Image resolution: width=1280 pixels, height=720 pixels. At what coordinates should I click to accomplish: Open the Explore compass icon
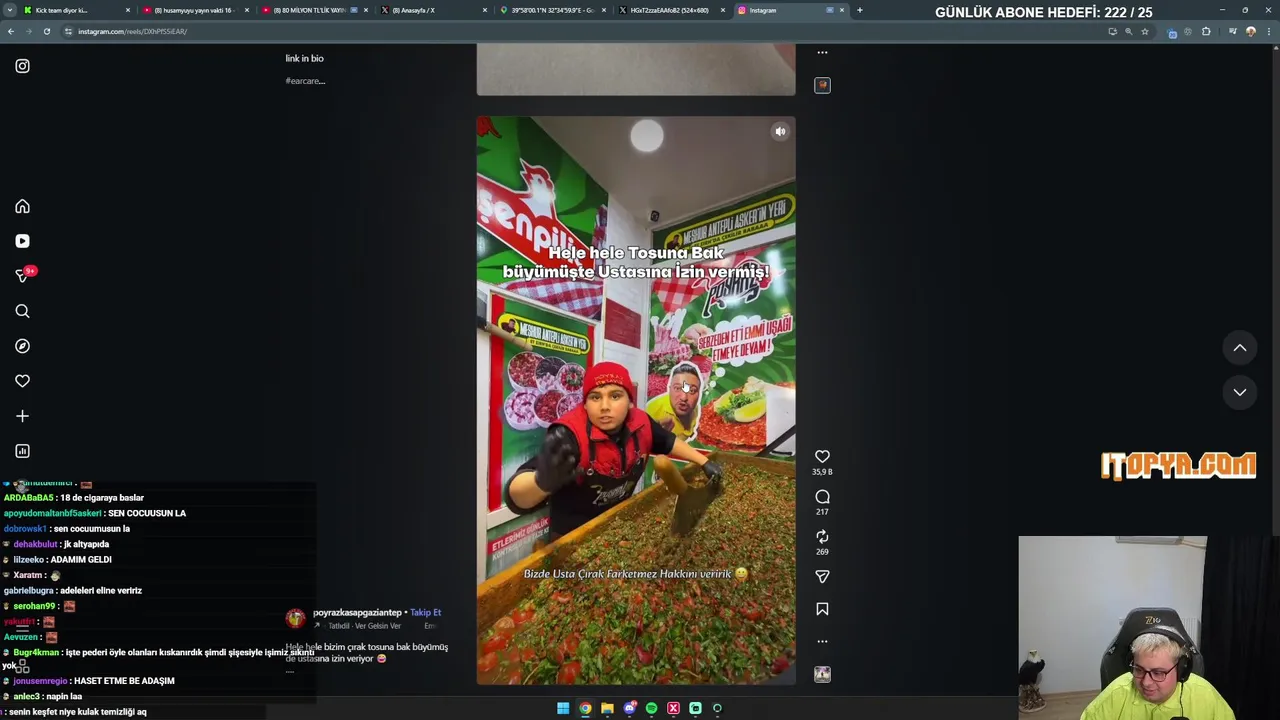pos(22,346)
